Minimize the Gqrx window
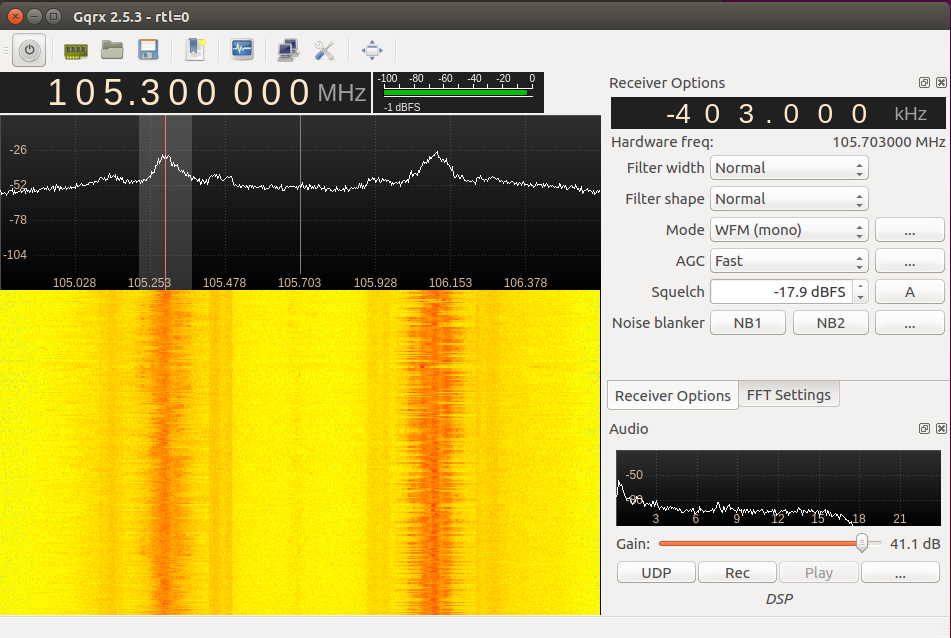The width and height of the screenshot is (951, 638). pyautogui.click(x=35, y=16)
